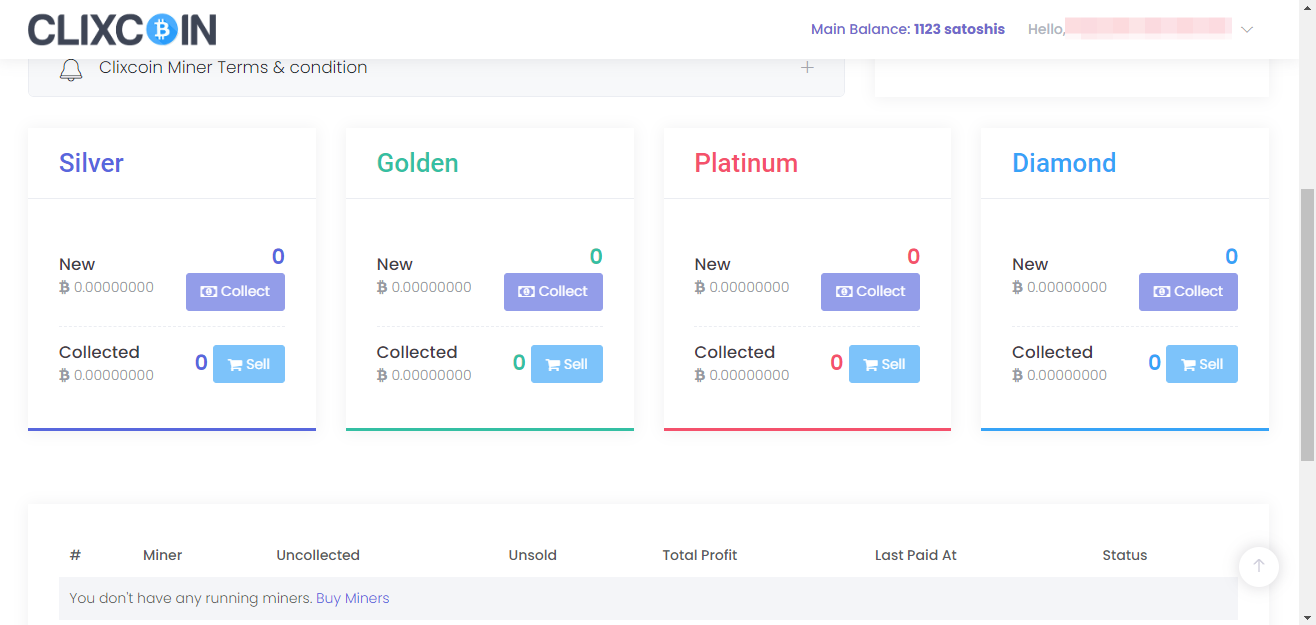Click the Platinum card heading

[x=746, y=163]
